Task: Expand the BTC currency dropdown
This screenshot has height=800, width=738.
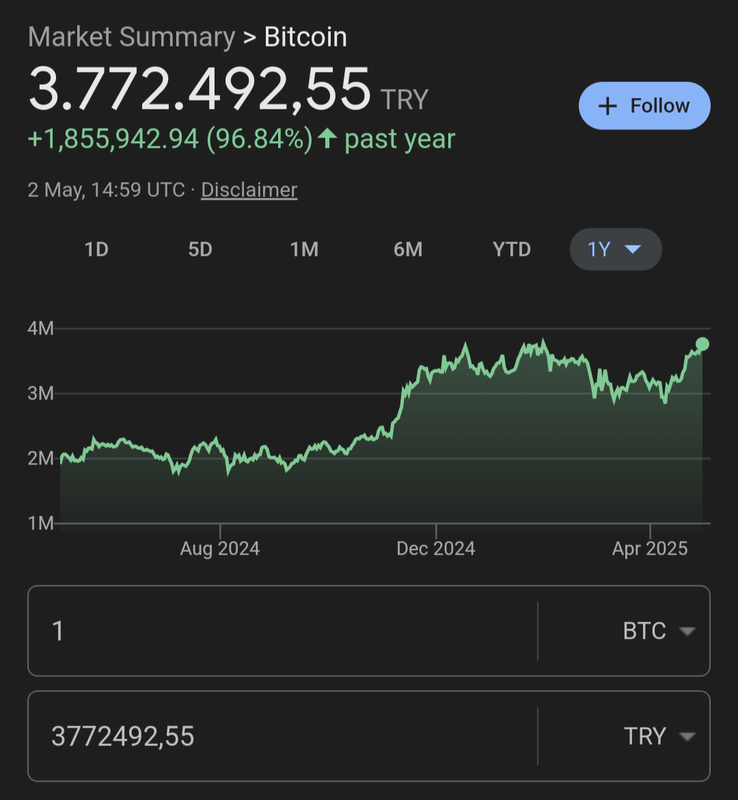Action: tap(687, 631)
